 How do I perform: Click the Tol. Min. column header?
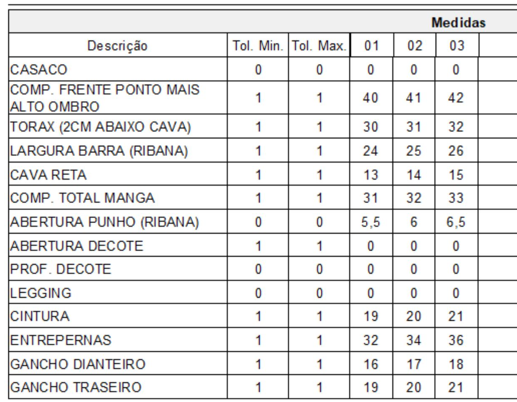258,45
